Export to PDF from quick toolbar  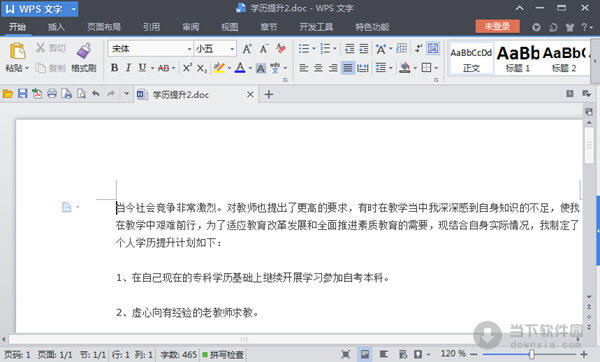(37, 94)
